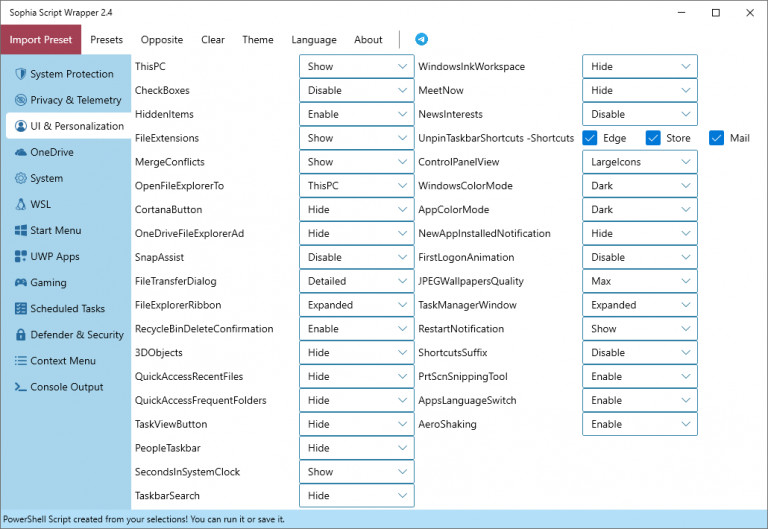The height and width of the screenshot is (529, 768).
Task: Uncheck the Edge shortcut checkbox
Action: (x=590, y=138)
